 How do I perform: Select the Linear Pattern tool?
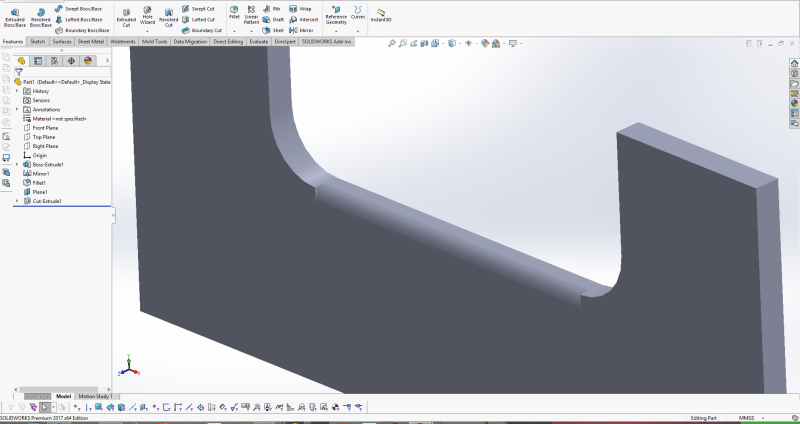(x=251, y=15)
